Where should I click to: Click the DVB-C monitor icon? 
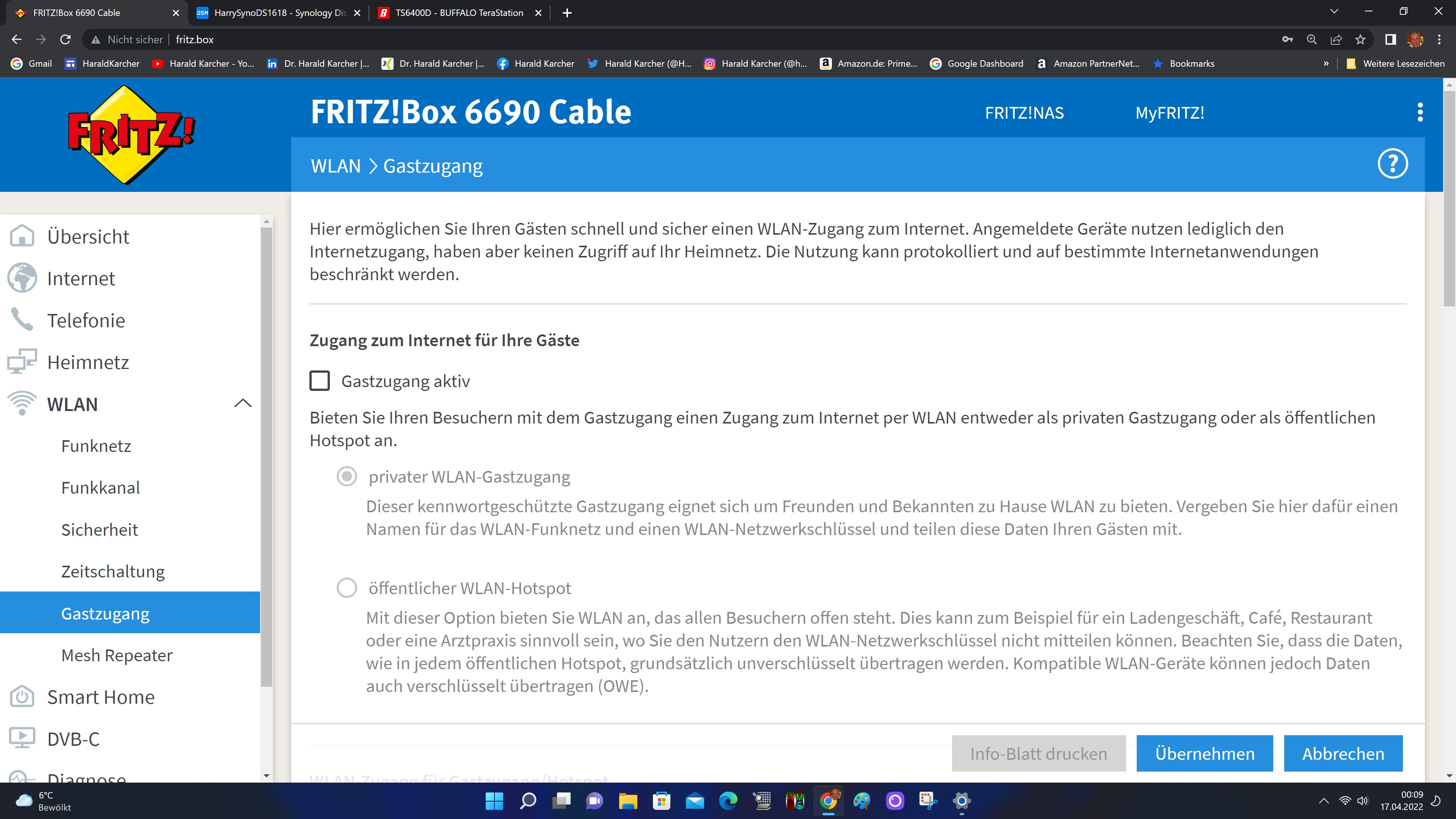point(22,739)
